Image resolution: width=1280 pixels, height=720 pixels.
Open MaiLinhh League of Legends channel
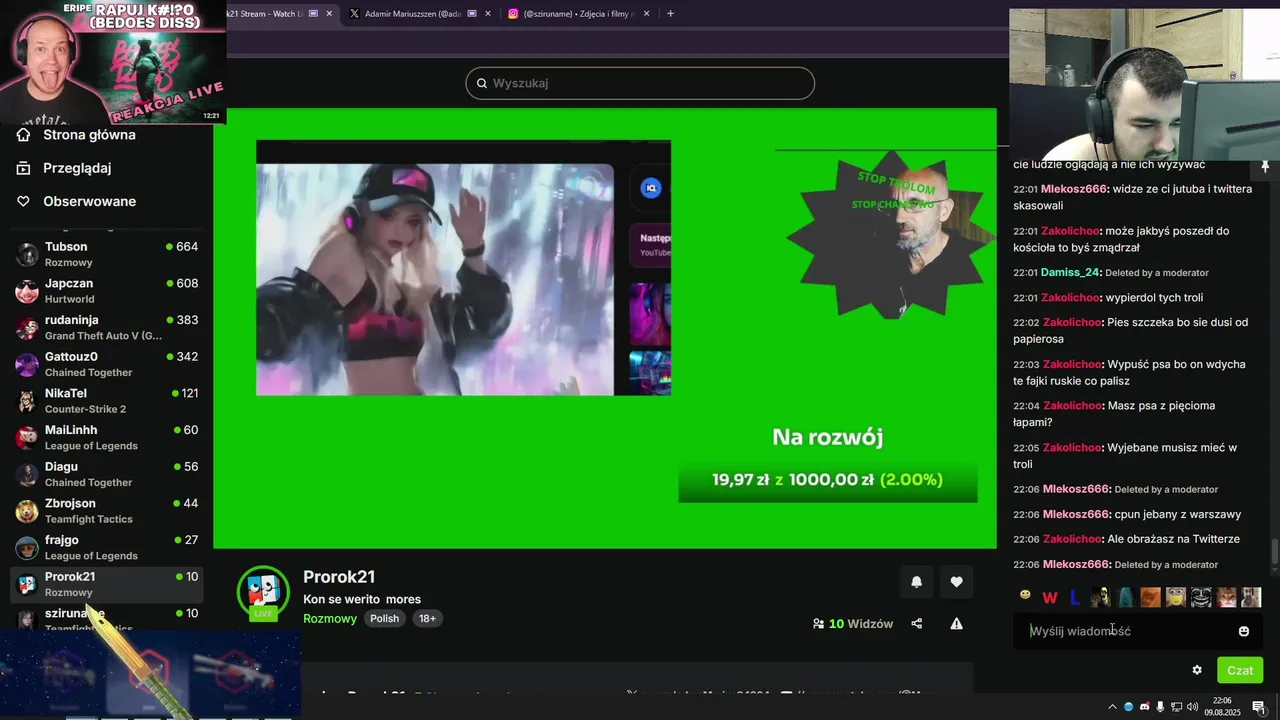106,437
